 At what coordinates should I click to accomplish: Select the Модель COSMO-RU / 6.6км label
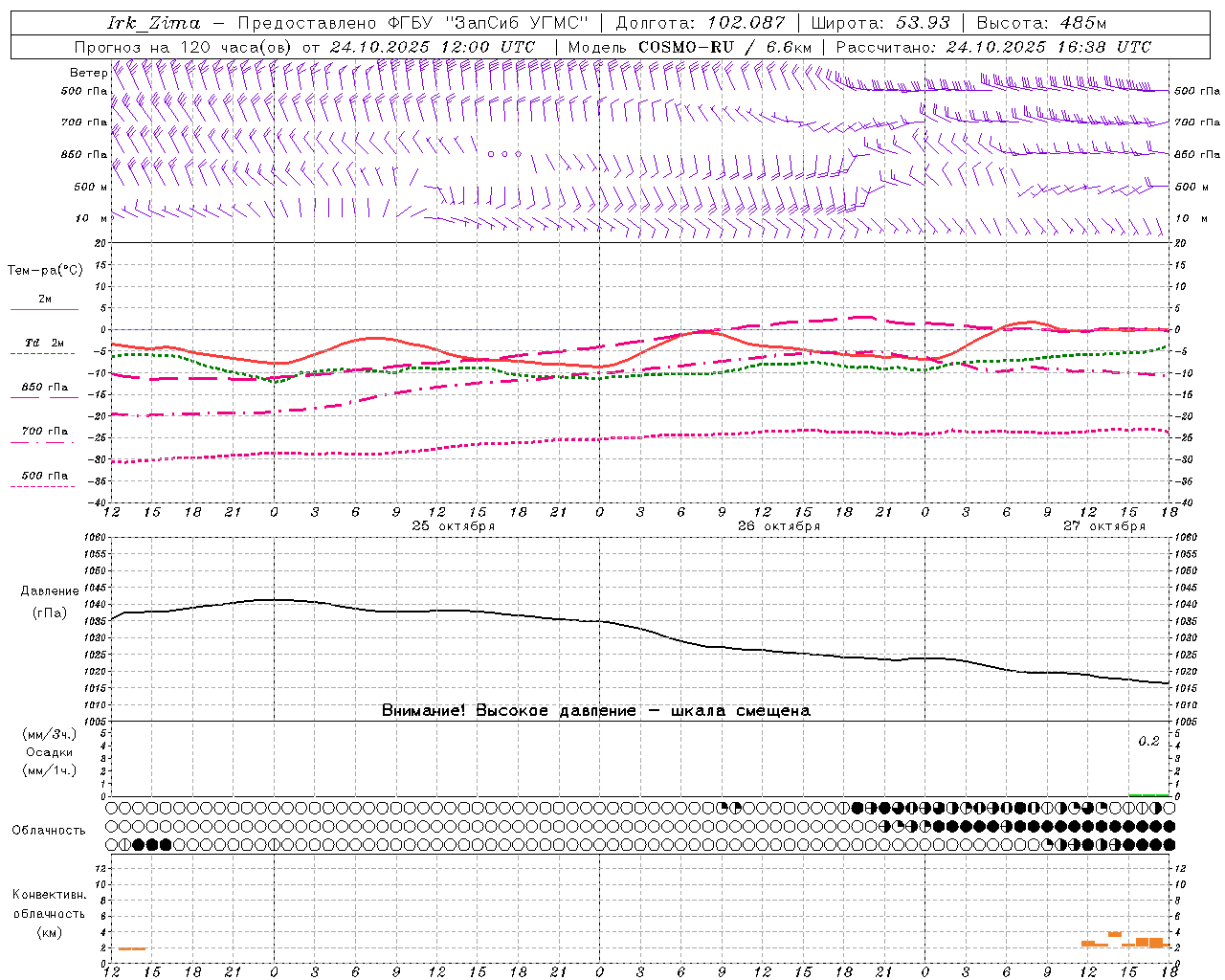(689, 47)
